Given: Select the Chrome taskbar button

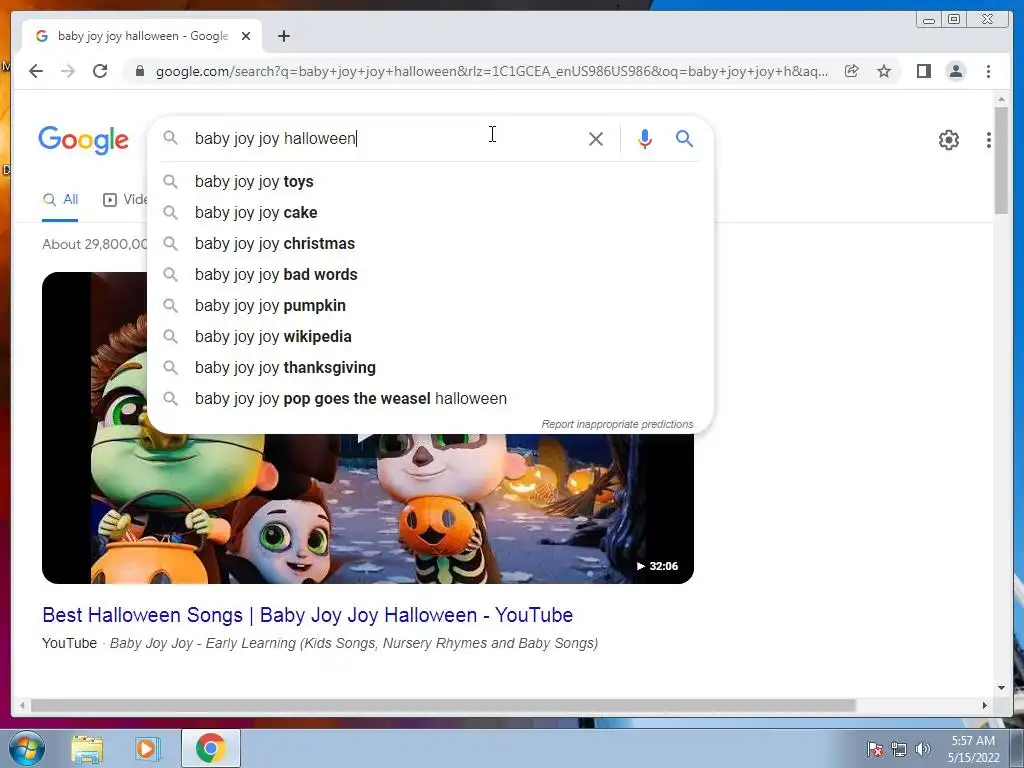Looking at the screenshot, I should tap(210, 748).
